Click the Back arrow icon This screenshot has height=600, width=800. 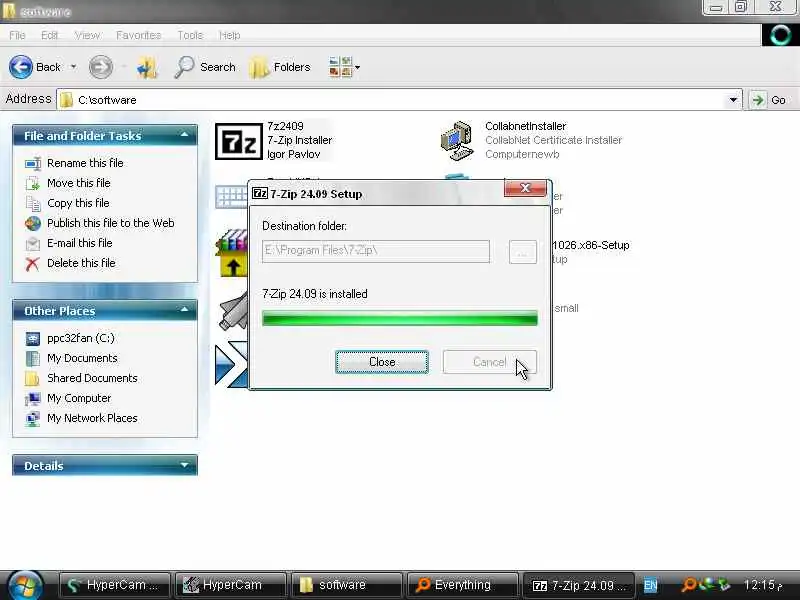click(x=21, y=67)
